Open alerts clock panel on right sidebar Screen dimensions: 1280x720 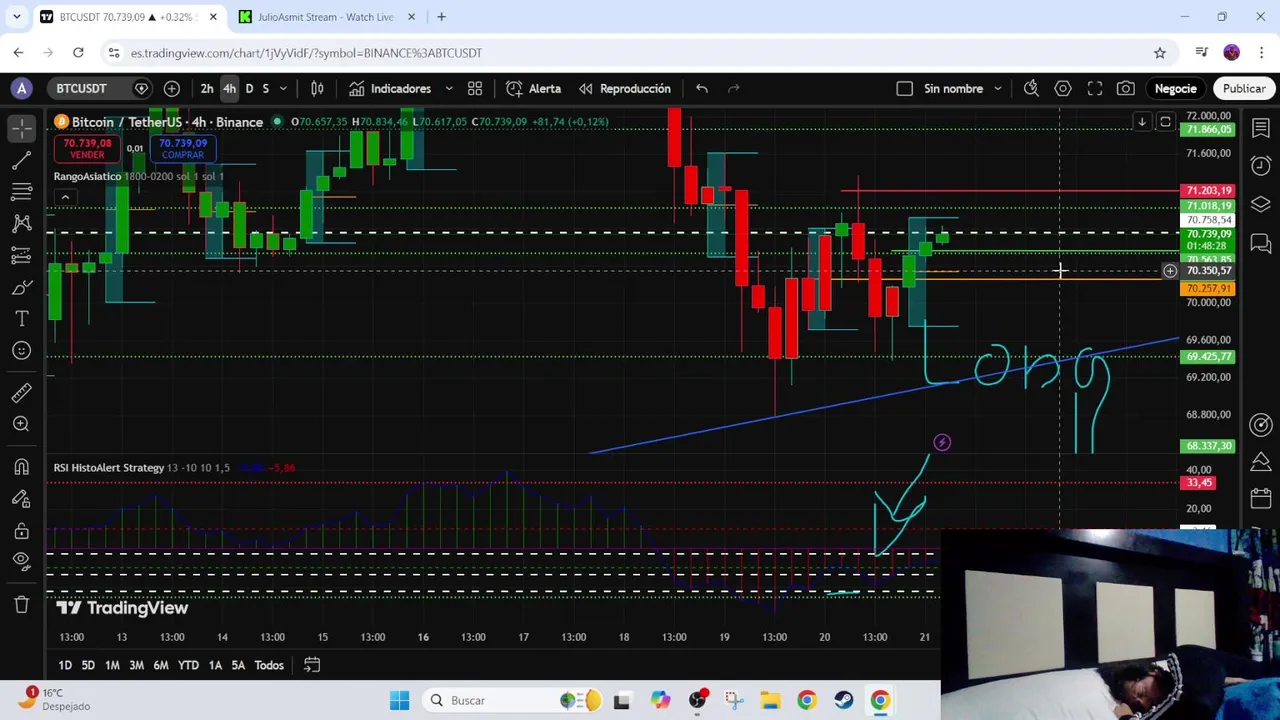1261,166
